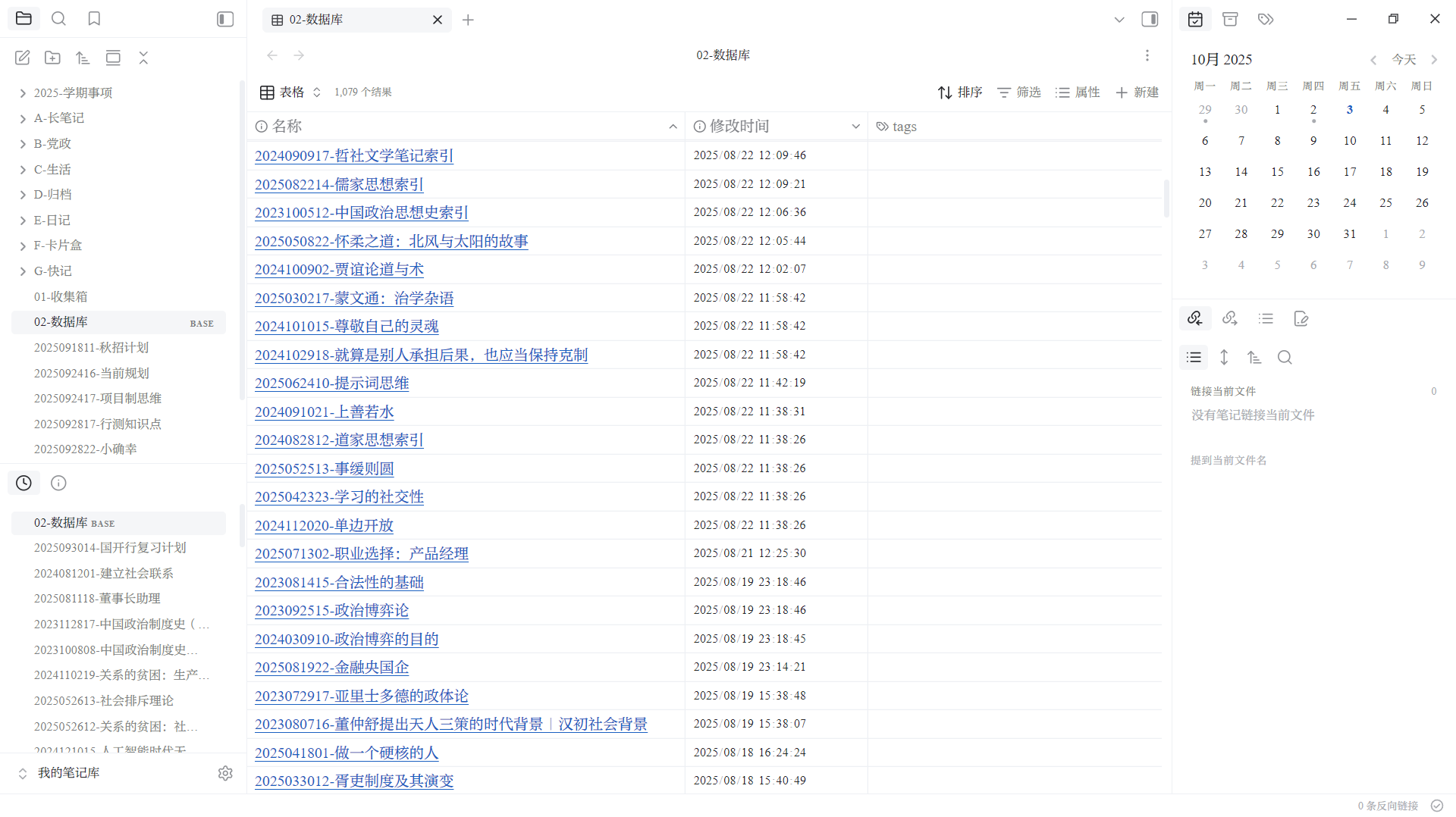The image size is (1456, 817).
Task: Create a new folder in the file explorer
Action: tap(52, 58)
